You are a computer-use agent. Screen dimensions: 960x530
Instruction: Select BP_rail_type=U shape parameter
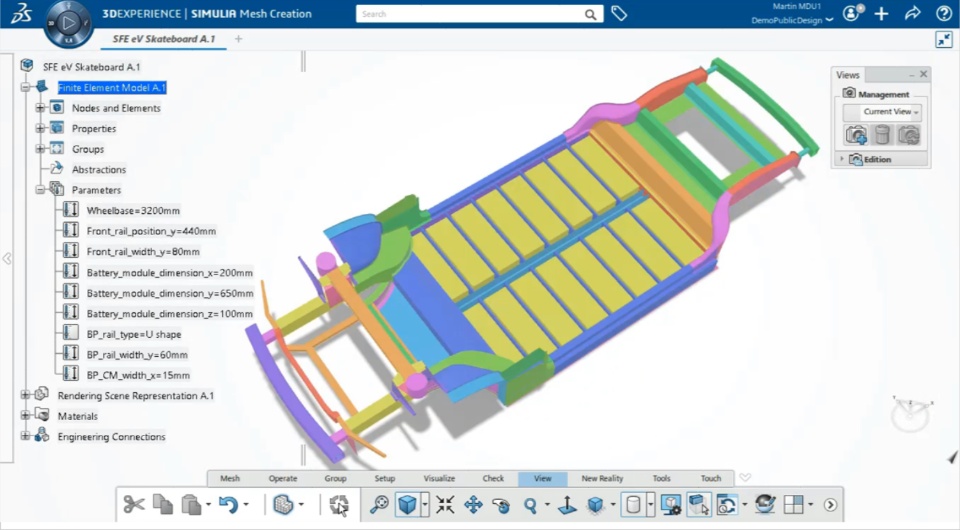(x=133, y=334)
